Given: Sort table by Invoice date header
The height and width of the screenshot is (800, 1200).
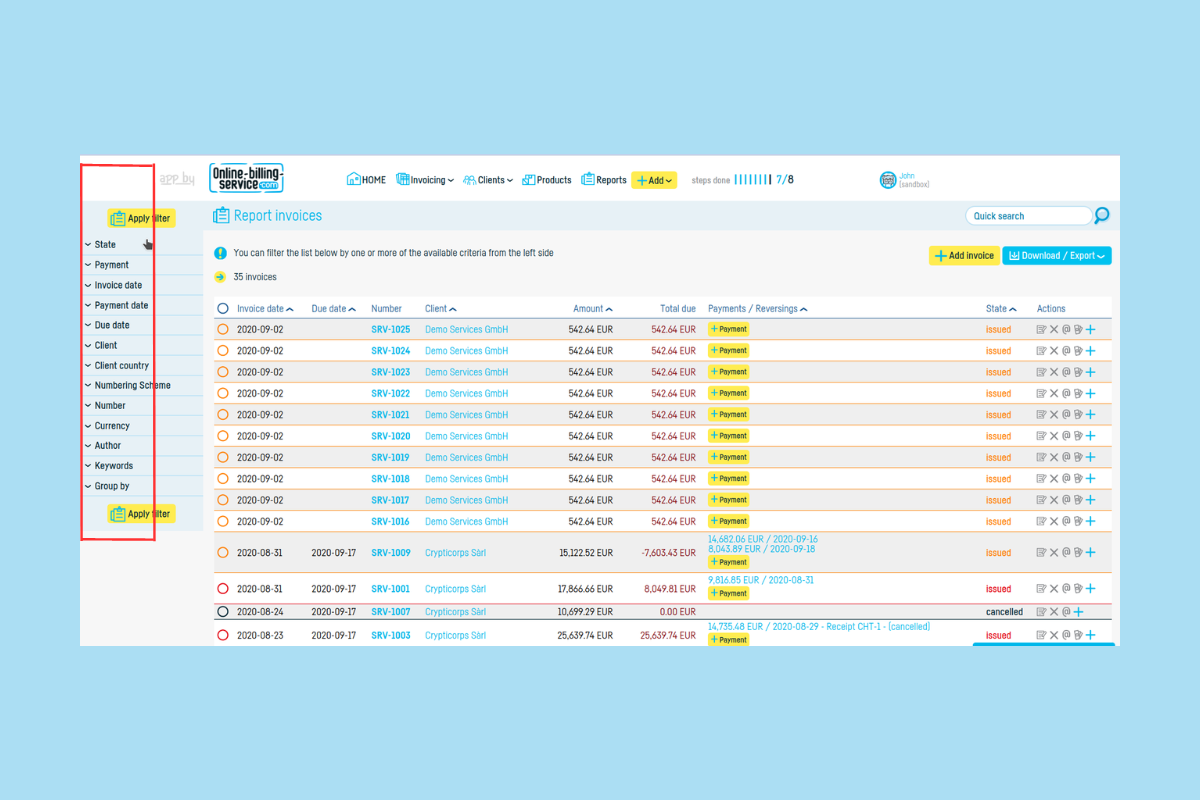Looking at the screenshot, I should click(265, 309).
